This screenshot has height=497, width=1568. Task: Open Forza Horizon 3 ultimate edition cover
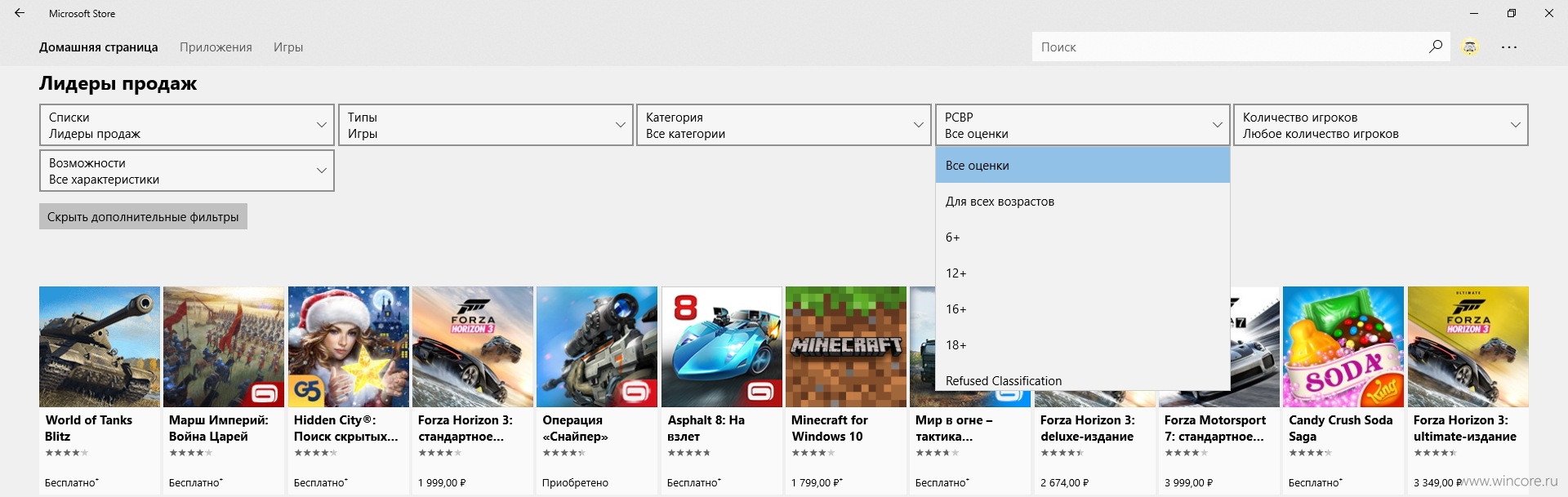(1468, 347)
